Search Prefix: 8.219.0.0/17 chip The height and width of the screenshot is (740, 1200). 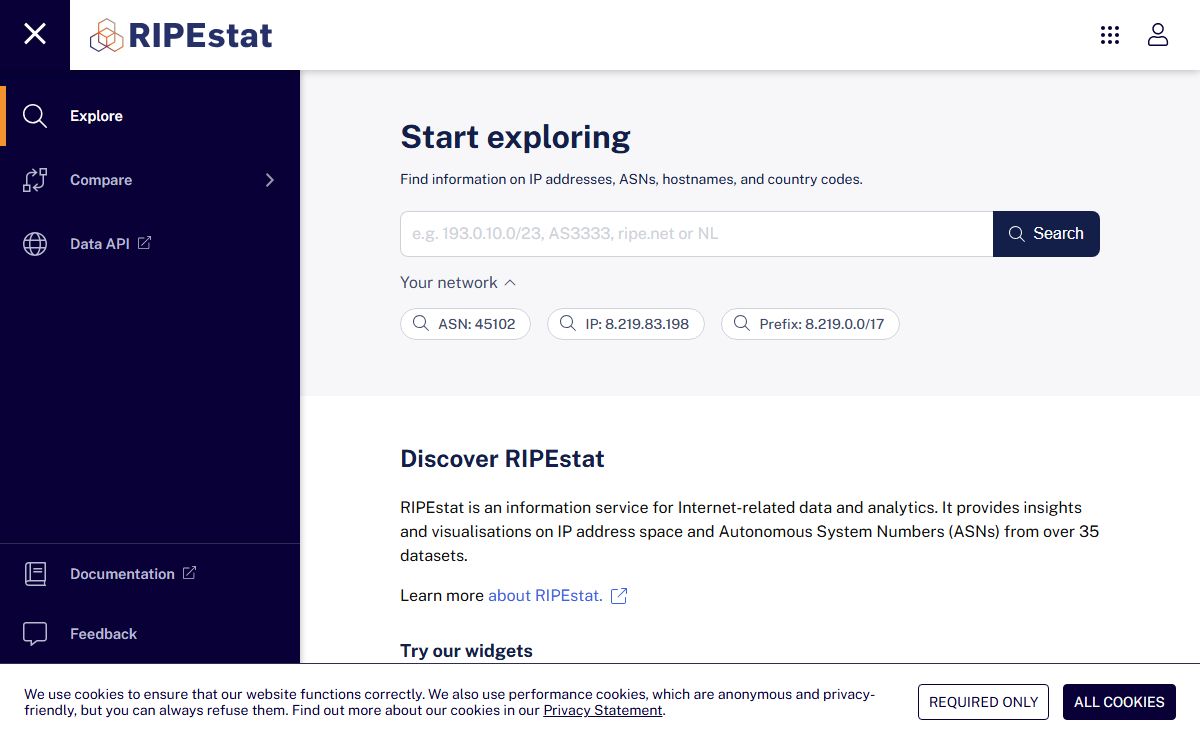coord(810,324)
